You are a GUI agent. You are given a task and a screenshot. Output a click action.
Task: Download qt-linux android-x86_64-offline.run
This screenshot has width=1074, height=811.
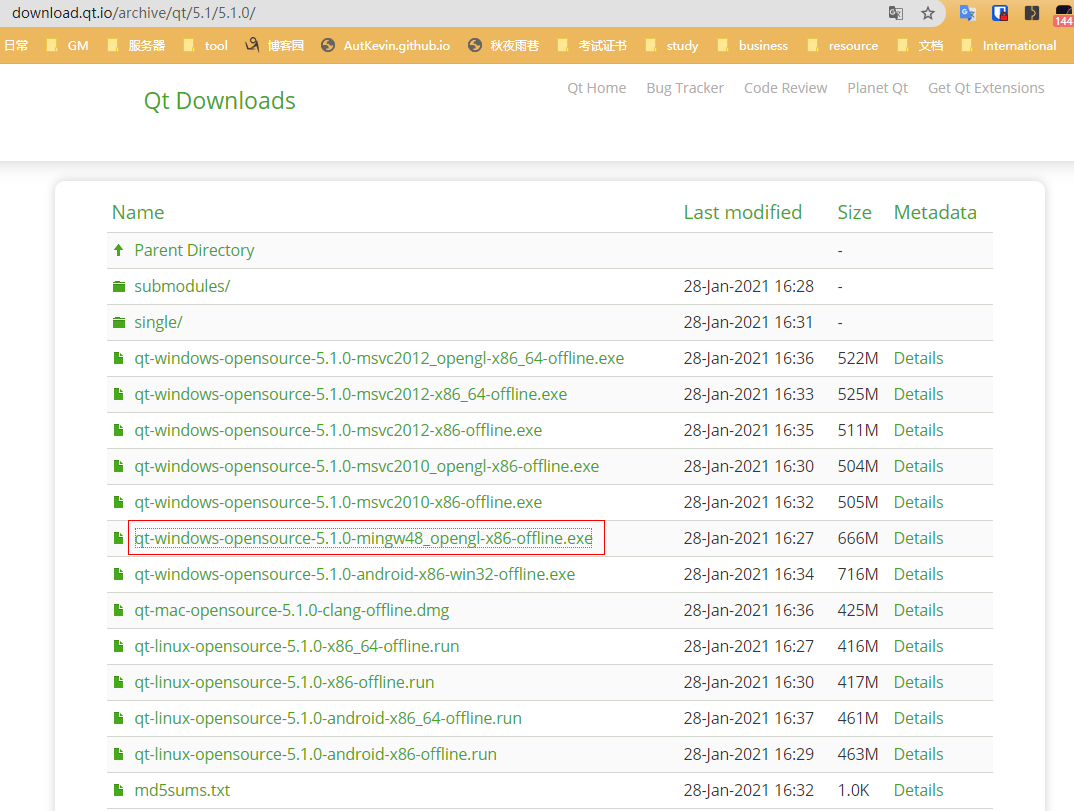[x=328, y=719]
